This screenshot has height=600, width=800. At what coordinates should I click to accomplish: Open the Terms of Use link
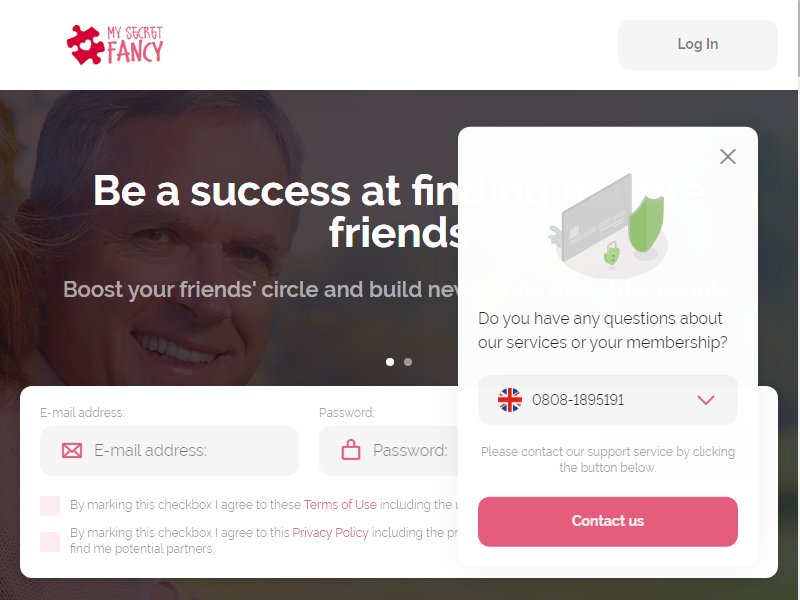pos(340,505)
